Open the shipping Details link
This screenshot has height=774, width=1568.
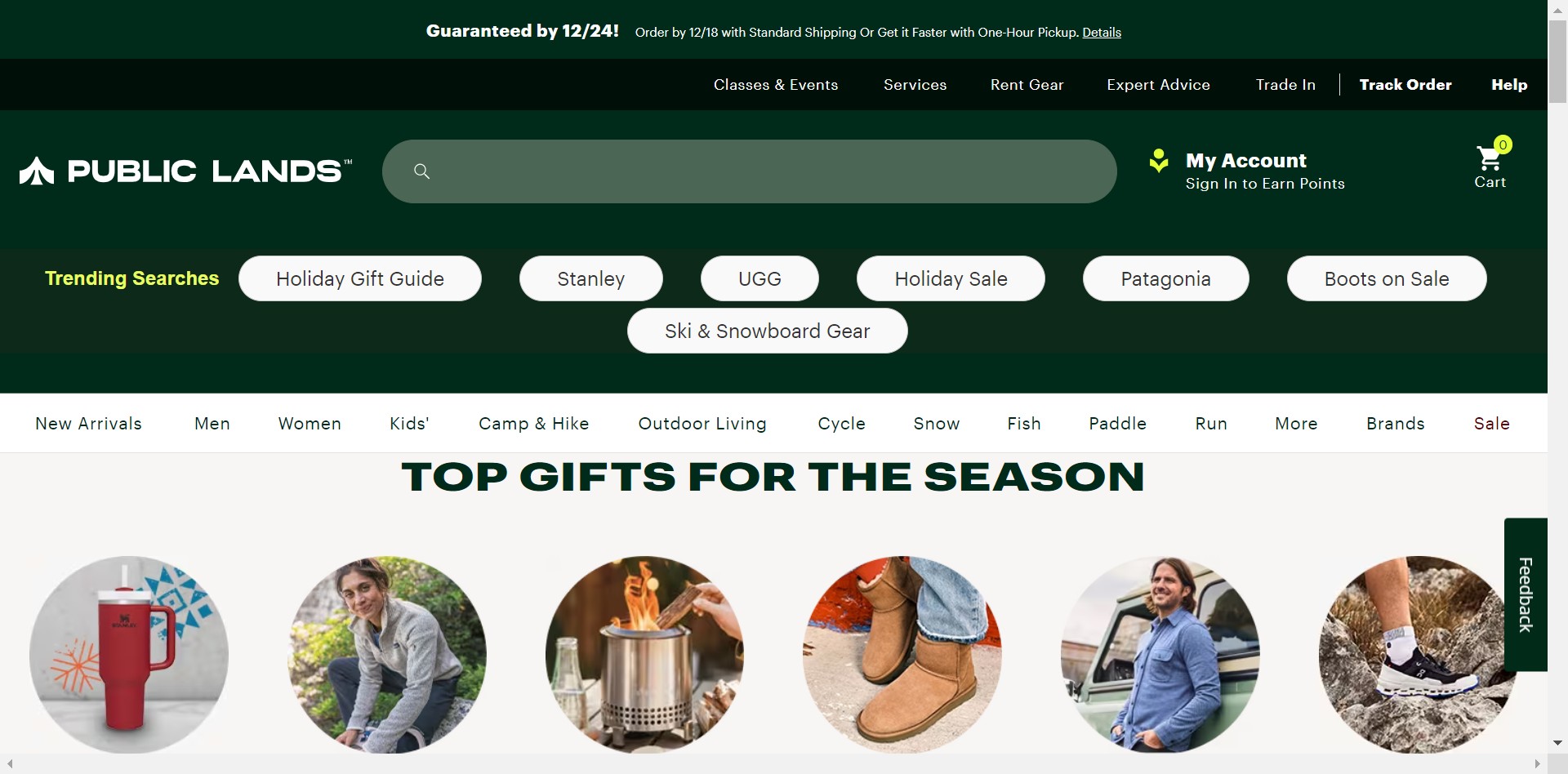[1102, 33]
